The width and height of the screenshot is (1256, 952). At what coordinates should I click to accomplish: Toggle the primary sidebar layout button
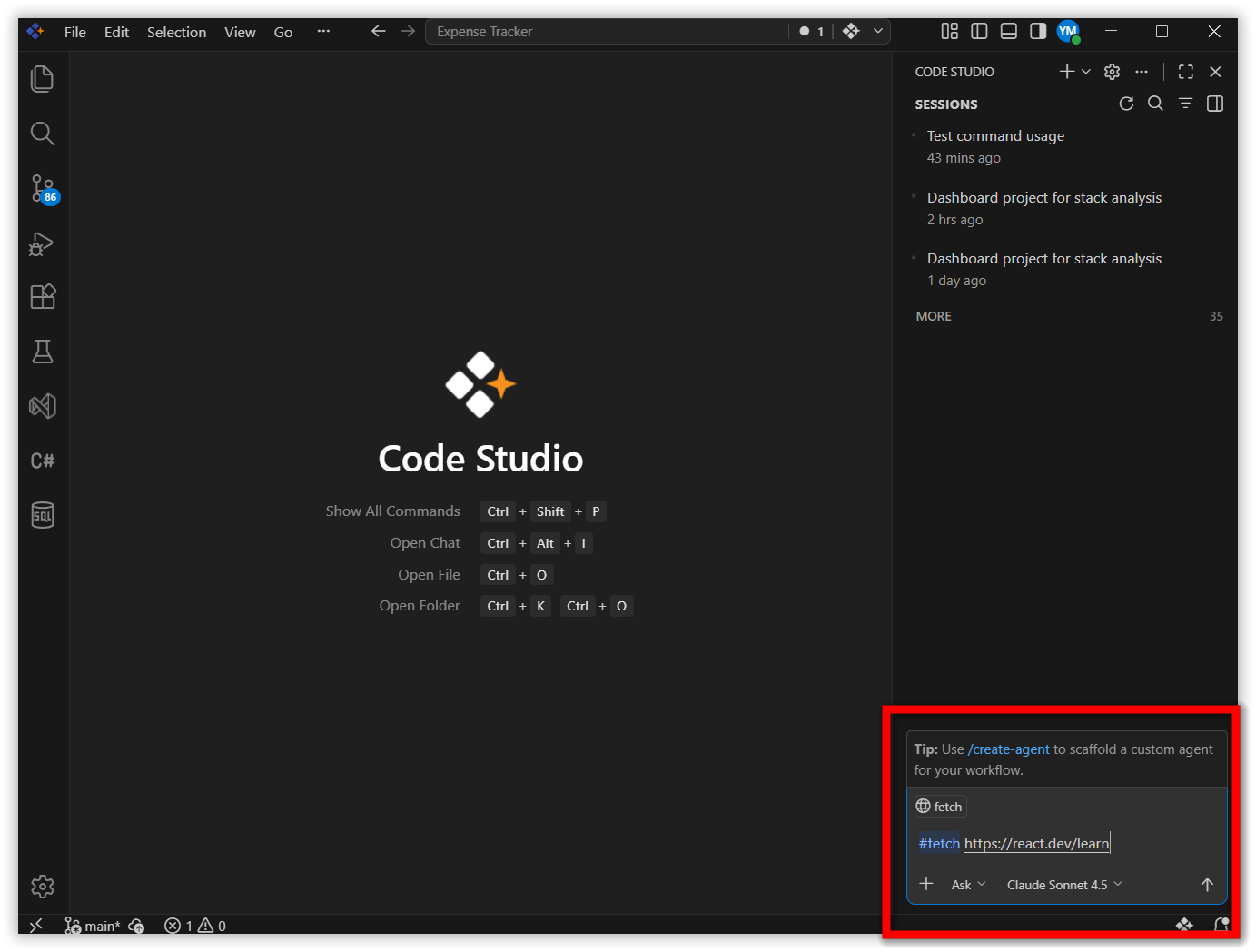pyautogui.click(x=979, y=31)
